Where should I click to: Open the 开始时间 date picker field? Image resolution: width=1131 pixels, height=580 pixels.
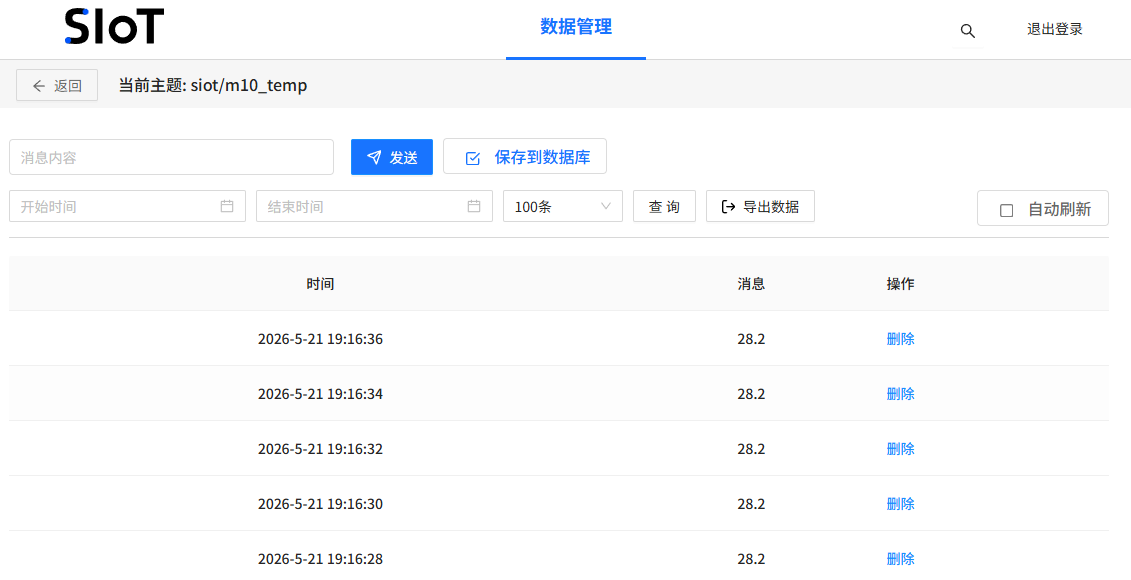[x=127, y=206]
